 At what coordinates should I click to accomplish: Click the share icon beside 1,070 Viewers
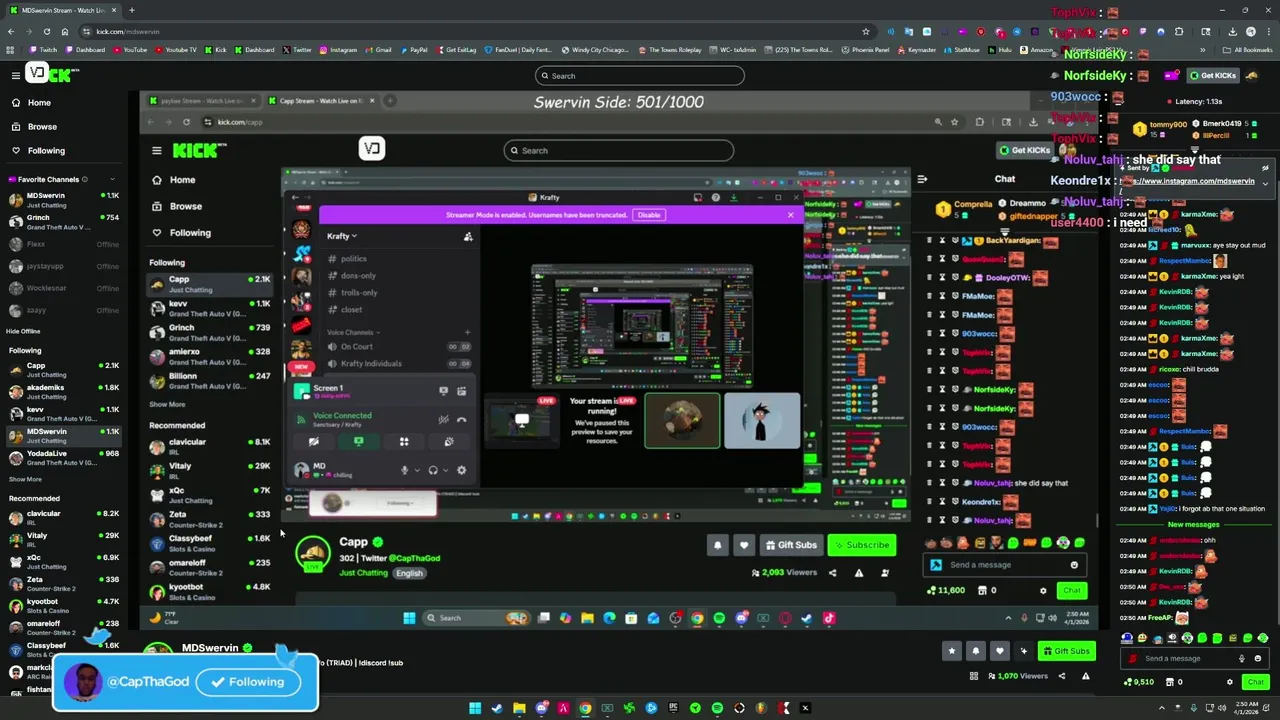[x=1062, y=676]
